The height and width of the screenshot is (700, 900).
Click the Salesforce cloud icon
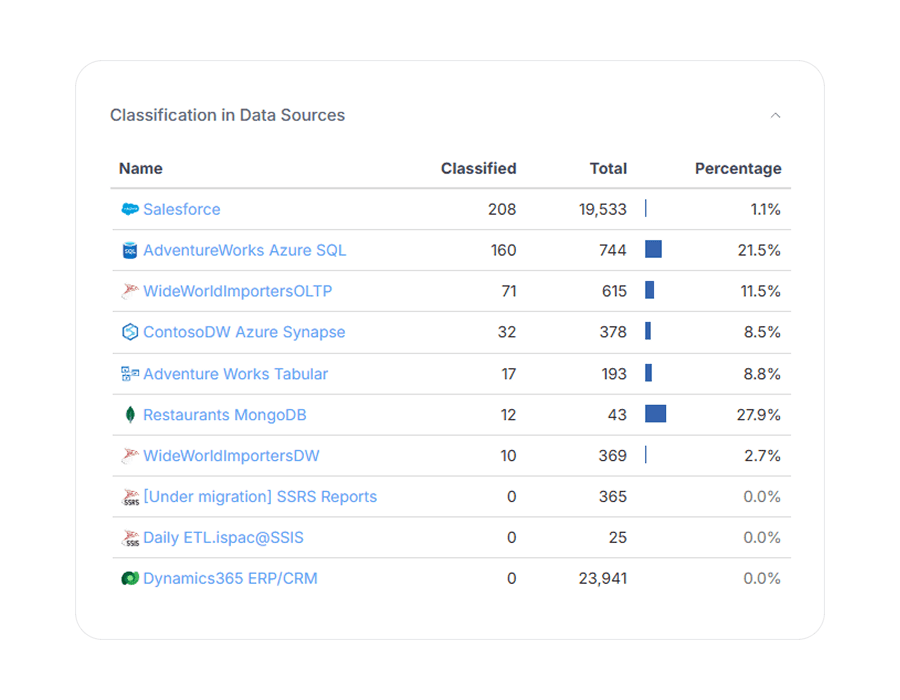click(x=129, y=209)
